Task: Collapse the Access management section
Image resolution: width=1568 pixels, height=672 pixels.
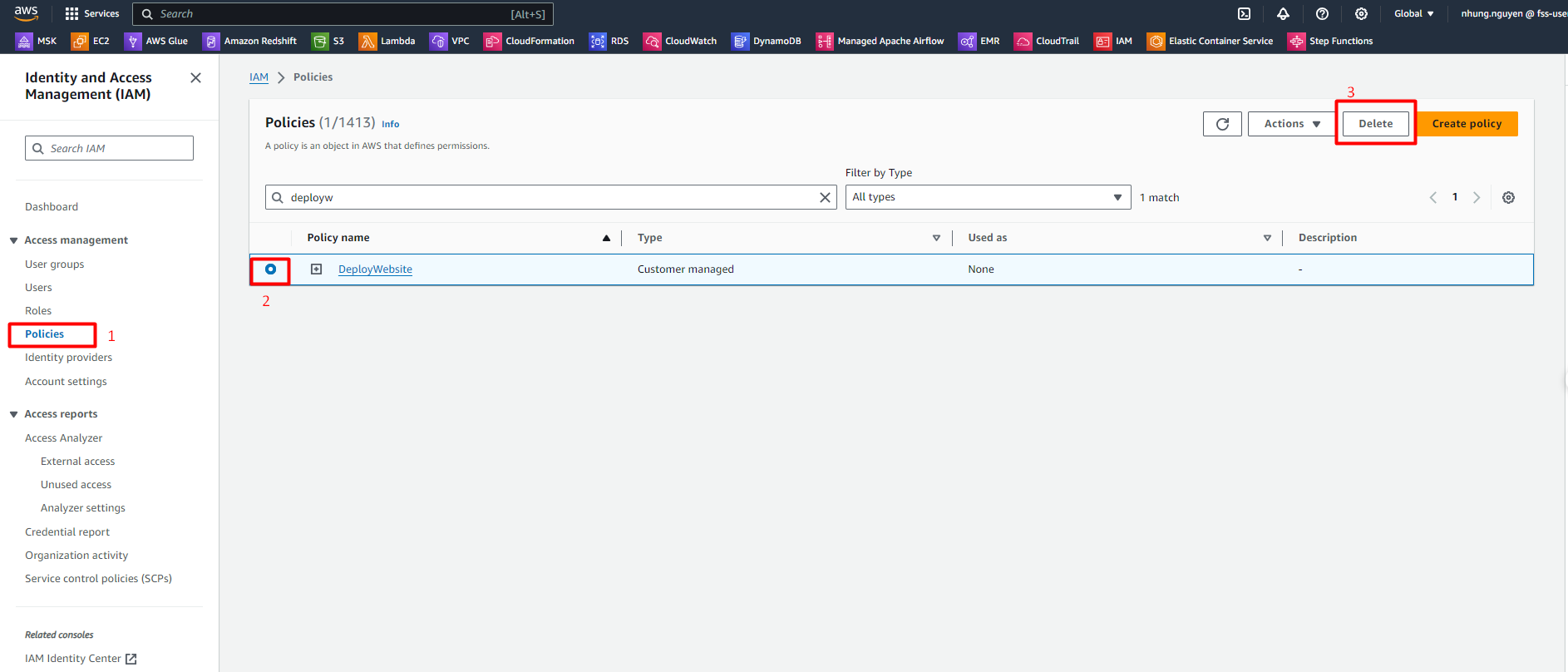Action: click(13, 240)
